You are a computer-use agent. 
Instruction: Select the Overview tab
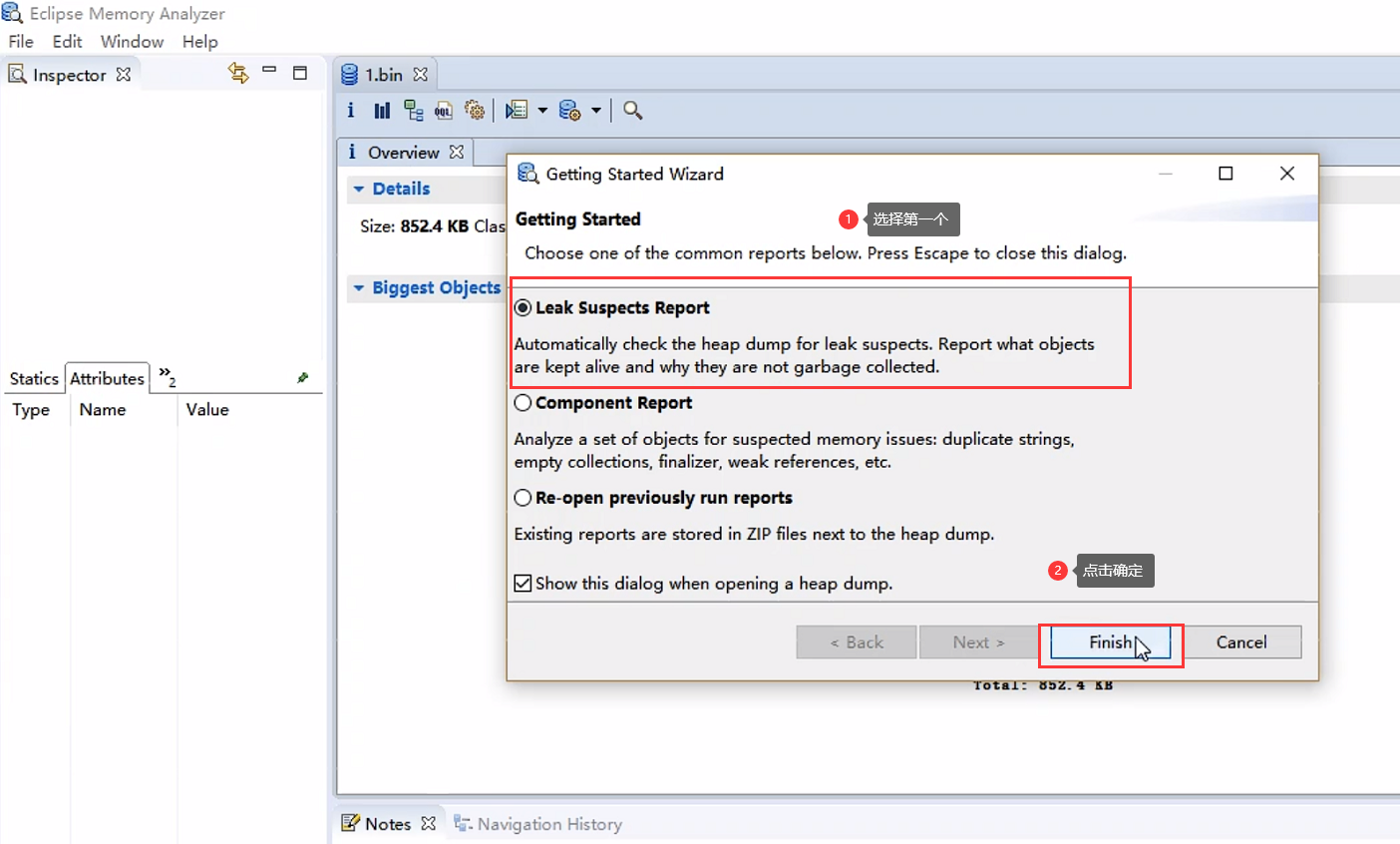pyautogui.click(x=403, y=152)
